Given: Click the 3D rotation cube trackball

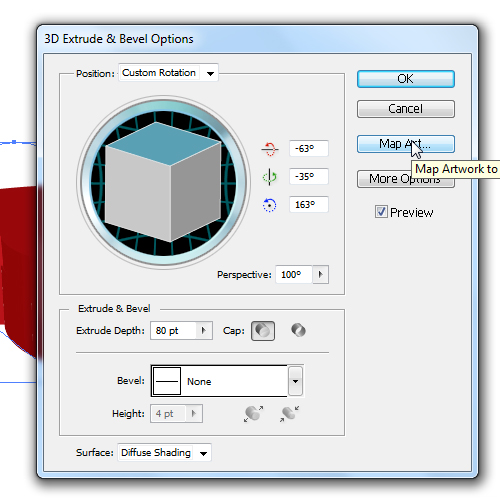Looking at the screenshot, I should (x=163, y=182).
